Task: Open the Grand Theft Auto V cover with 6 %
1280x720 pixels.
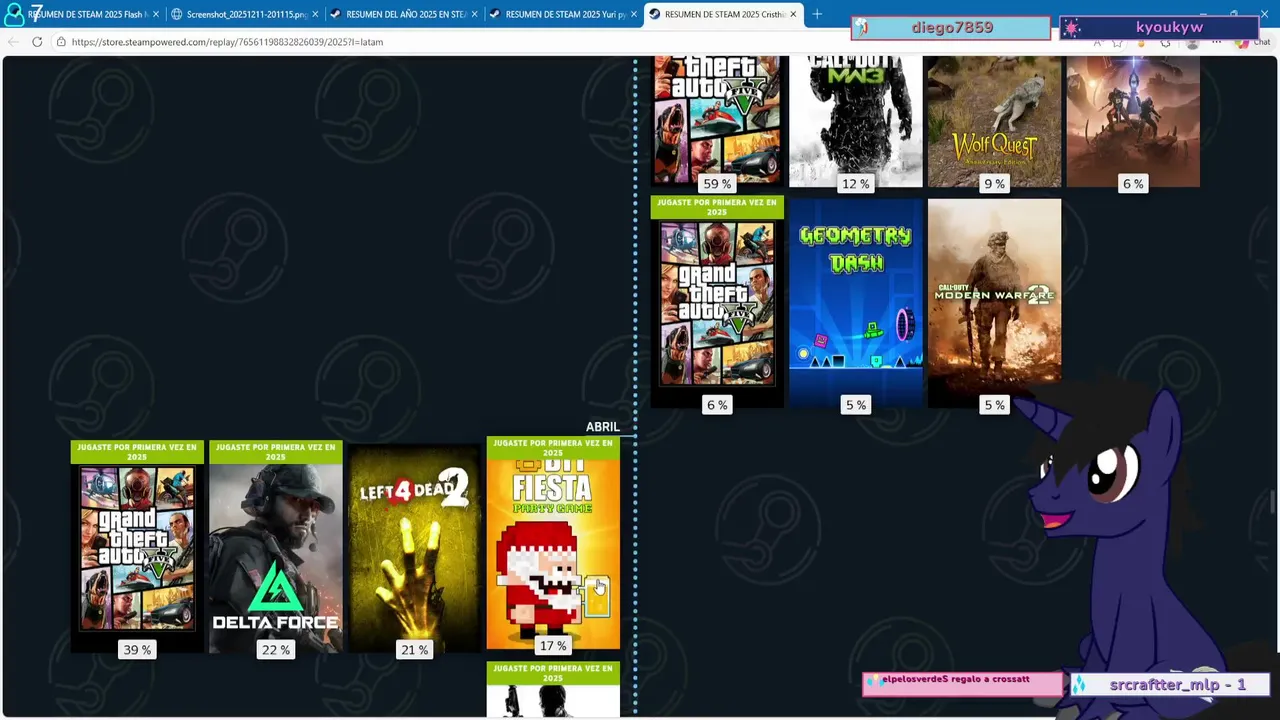Action: point(717,303)
